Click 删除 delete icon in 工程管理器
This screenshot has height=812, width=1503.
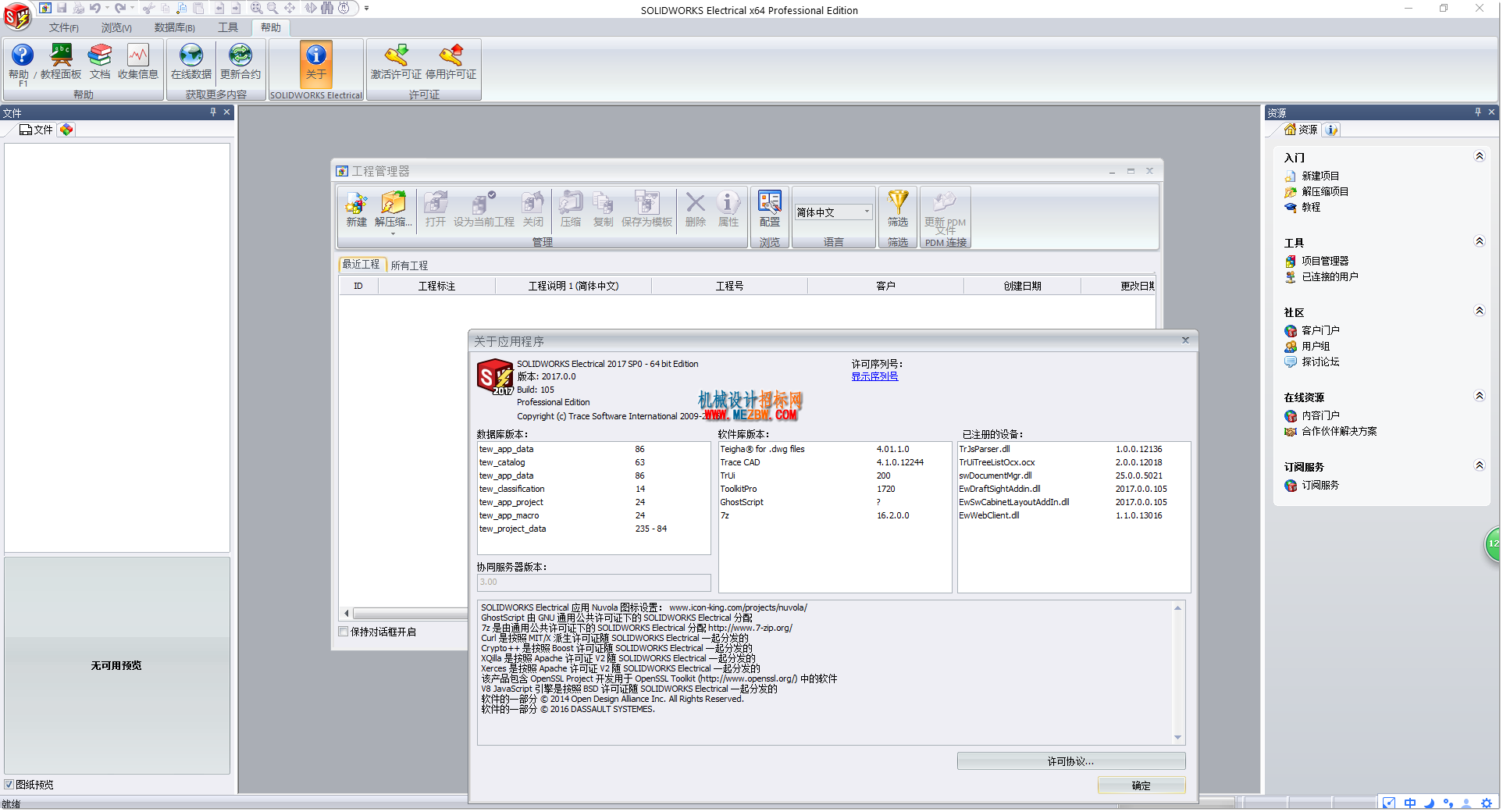(x=696, y=209)
